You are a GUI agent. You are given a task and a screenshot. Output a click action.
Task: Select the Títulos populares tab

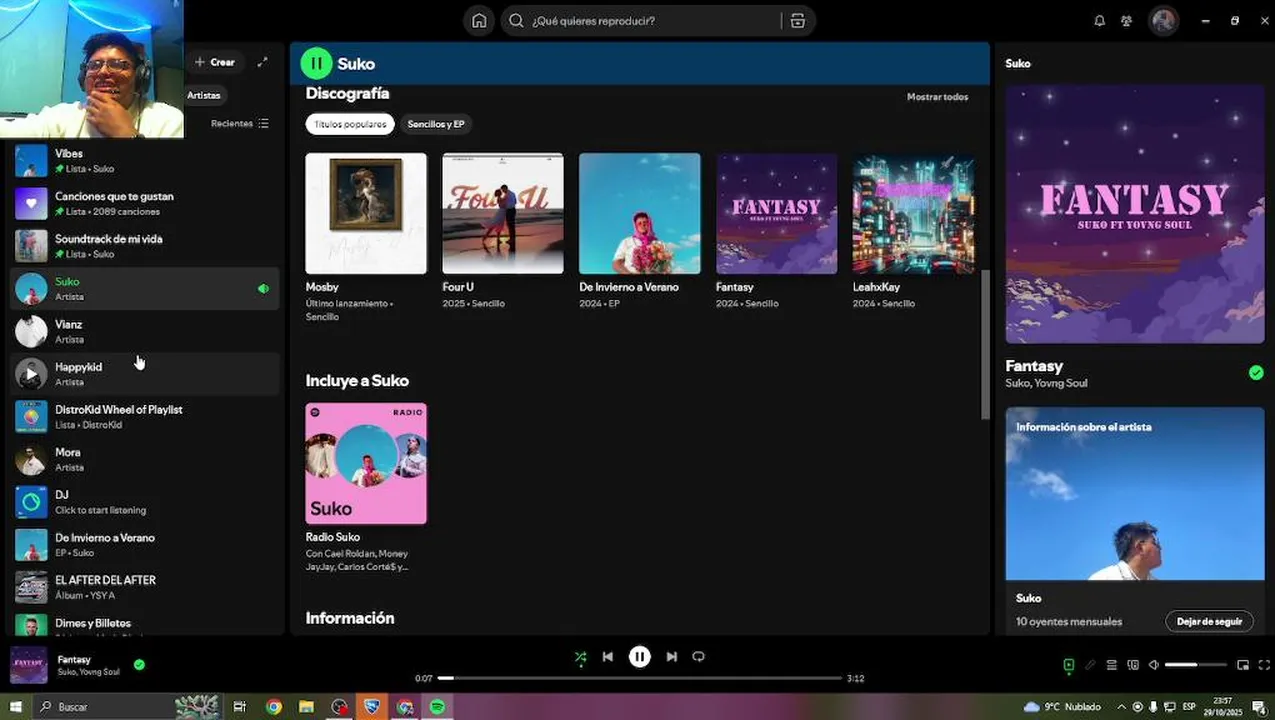point(350,124)
